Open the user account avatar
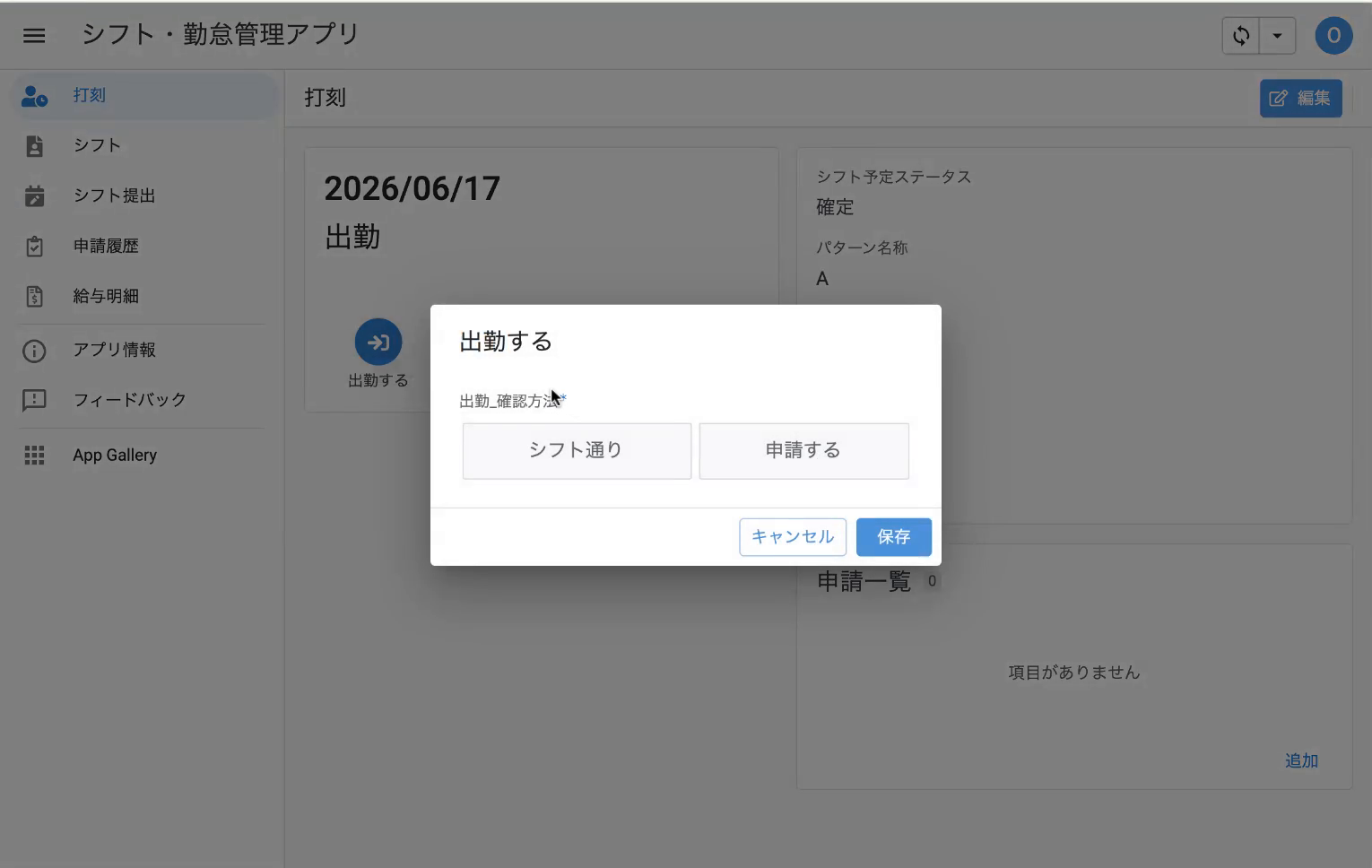Viewport: 1372px width, 868px height. 1333,36
